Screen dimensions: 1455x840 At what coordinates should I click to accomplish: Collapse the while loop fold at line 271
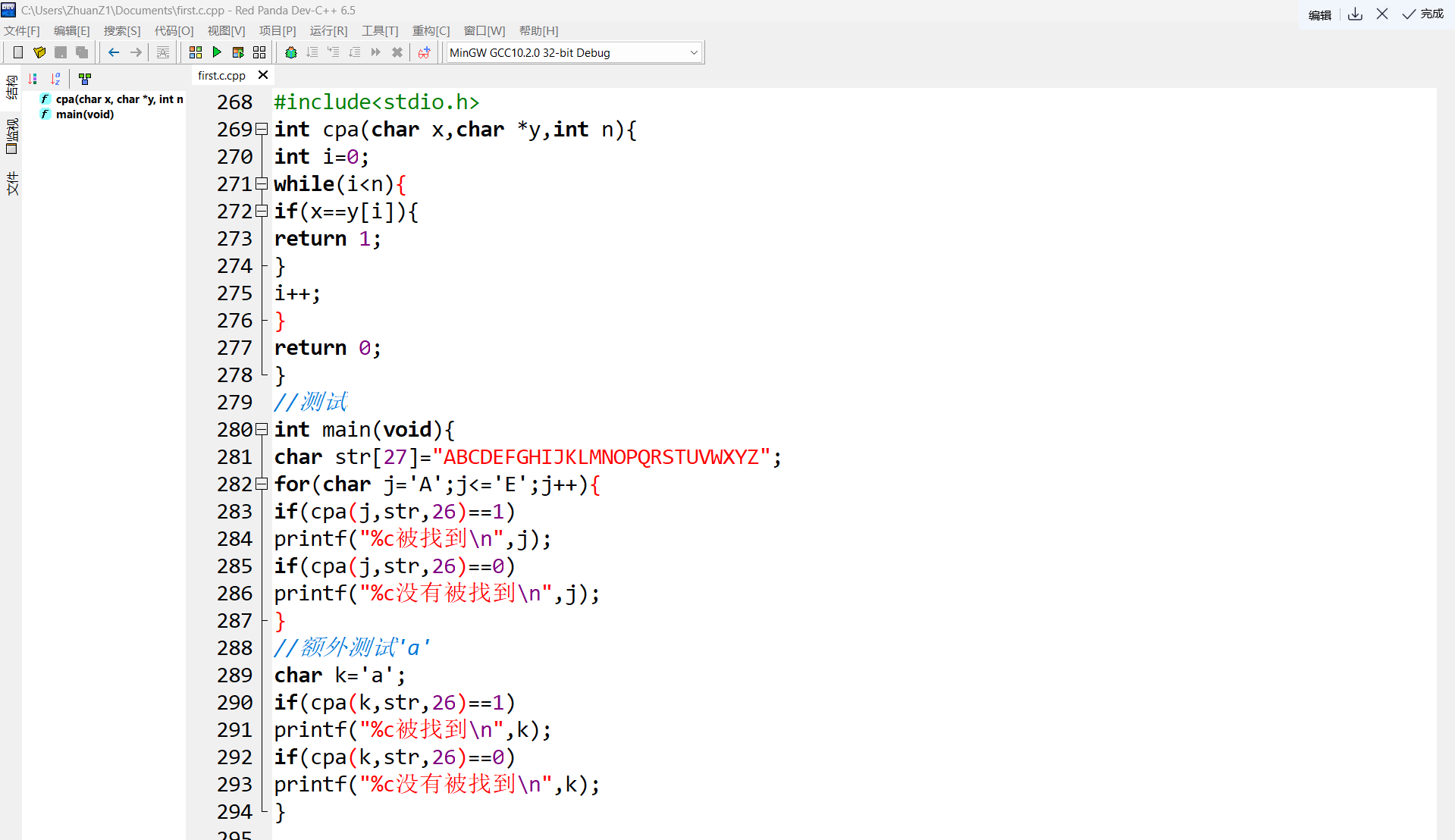tap(262, 183)
